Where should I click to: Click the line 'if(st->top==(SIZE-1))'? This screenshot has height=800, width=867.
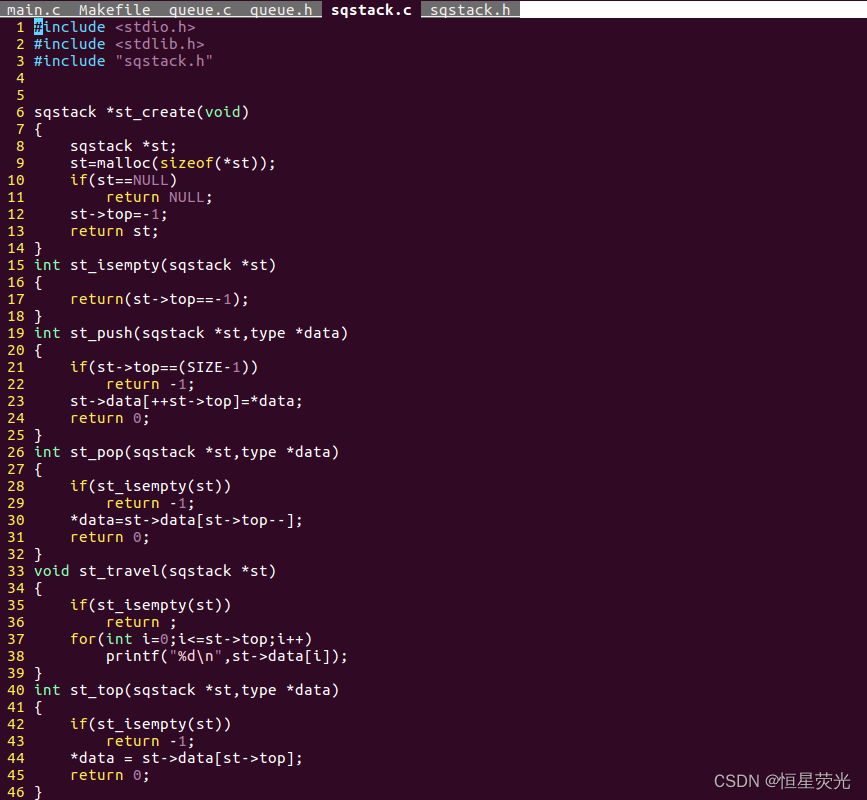click(164, 367)
